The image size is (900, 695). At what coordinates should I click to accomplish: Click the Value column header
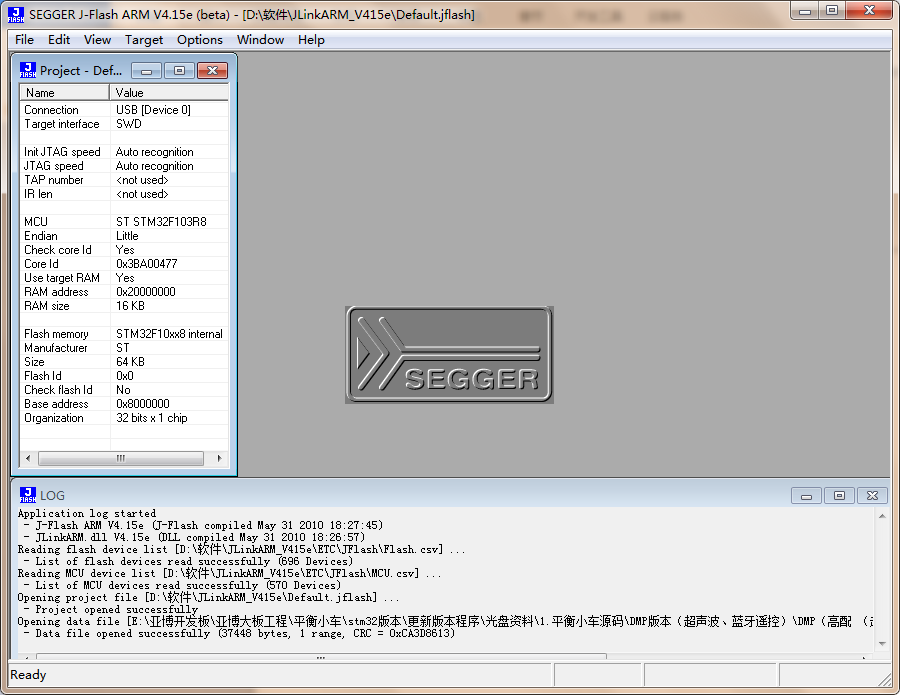169,92
